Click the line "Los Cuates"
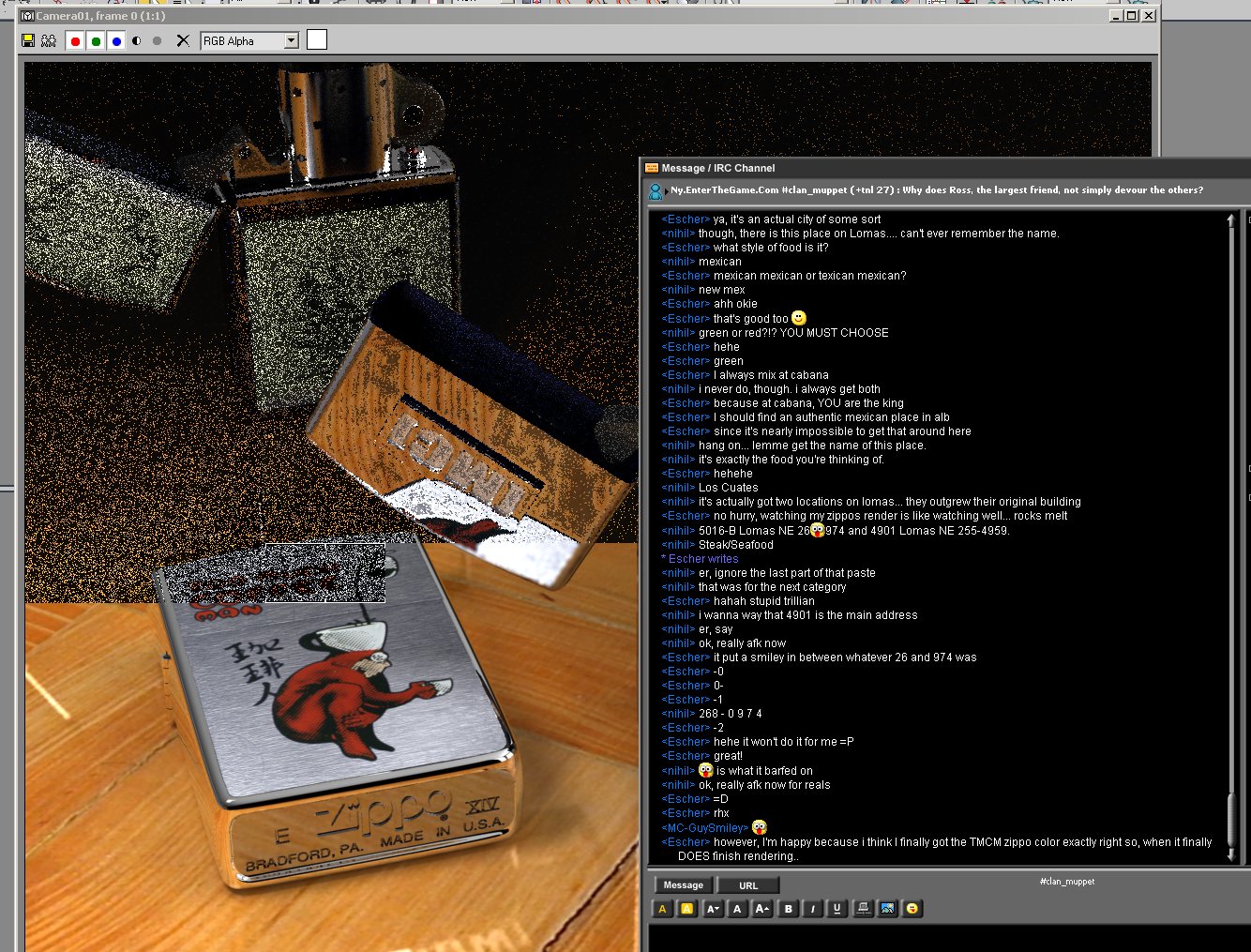1251x952 pixels. tap(728, 488)
